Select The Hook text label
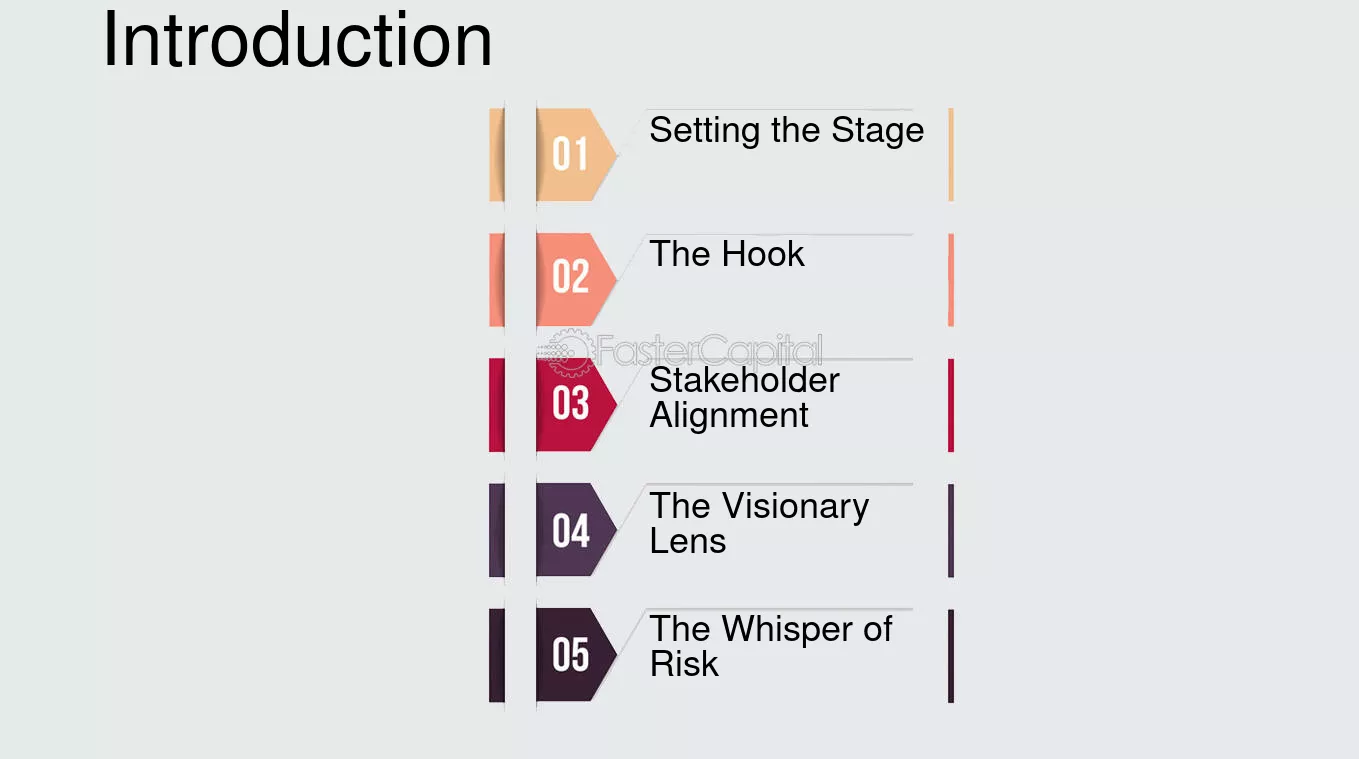Image resolution: width=1359 pixels, height=759 pixels. tap(727, 254)
